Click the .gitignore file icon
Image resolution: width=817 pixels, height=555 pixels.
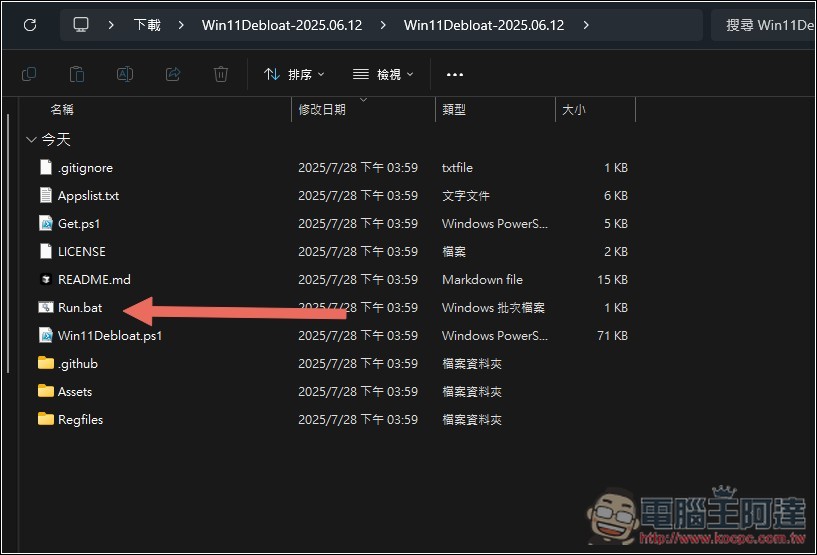click(46, 167)
